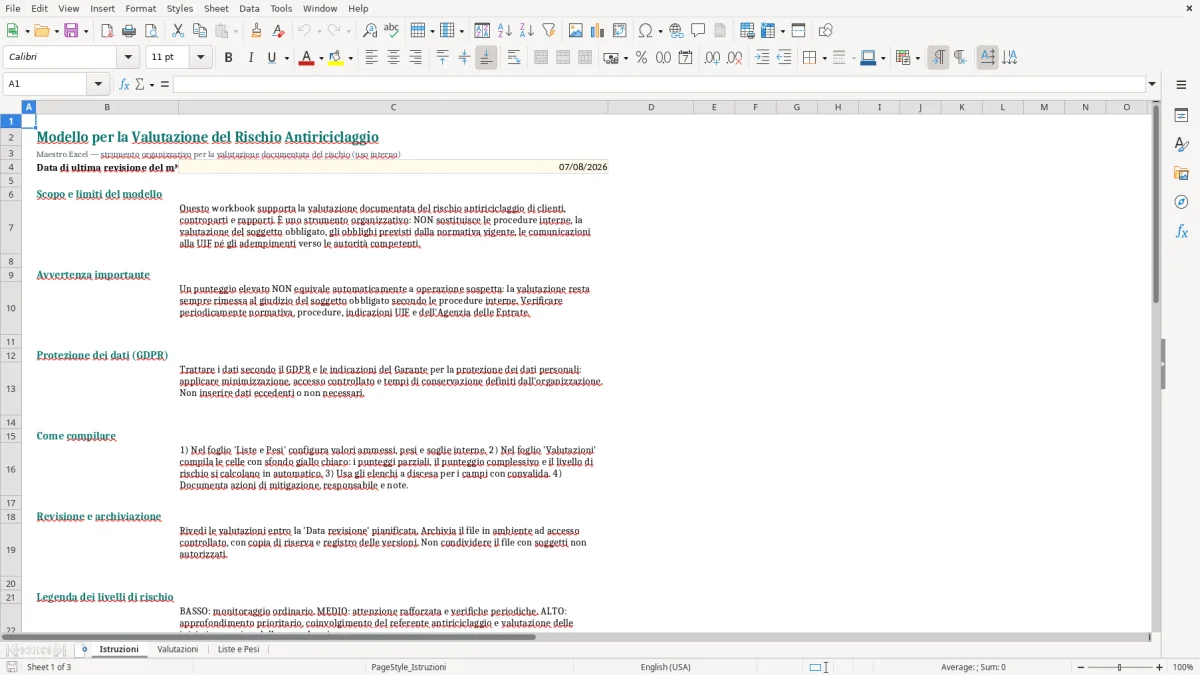Expand the formula bar
The height and width of the screenshot is (675, 1200).
1152,84
